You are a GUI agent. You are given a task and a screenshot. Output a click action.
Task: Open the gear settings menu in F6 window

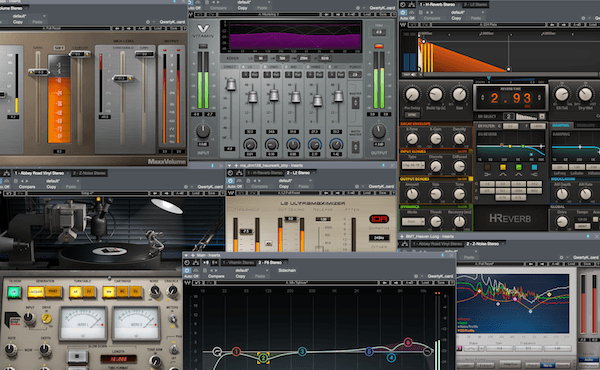click(416, 276)
